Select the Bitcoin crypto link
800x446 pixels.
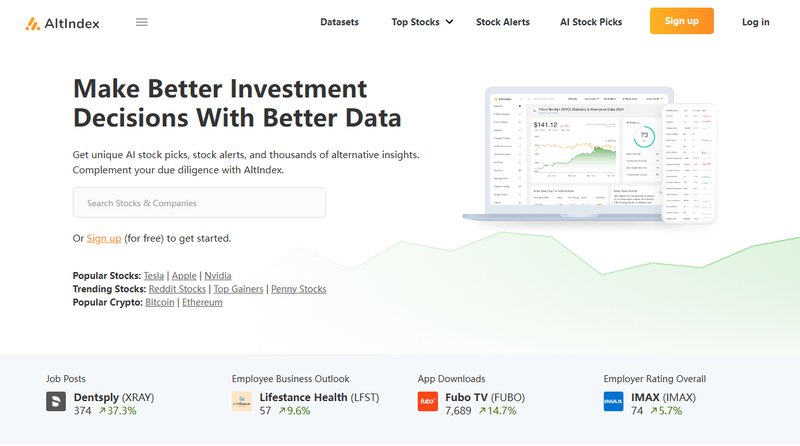(x=160, y=302)
